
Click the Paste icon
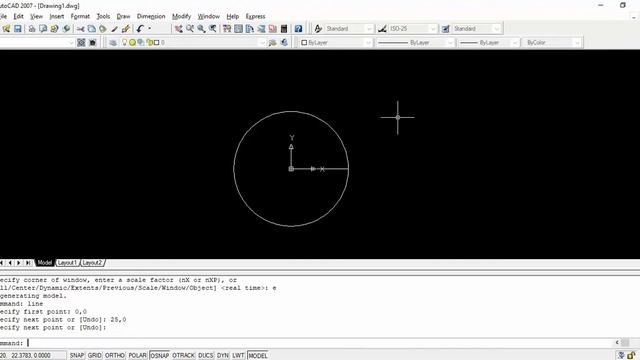pyautogui.click(x=103, y=29)
